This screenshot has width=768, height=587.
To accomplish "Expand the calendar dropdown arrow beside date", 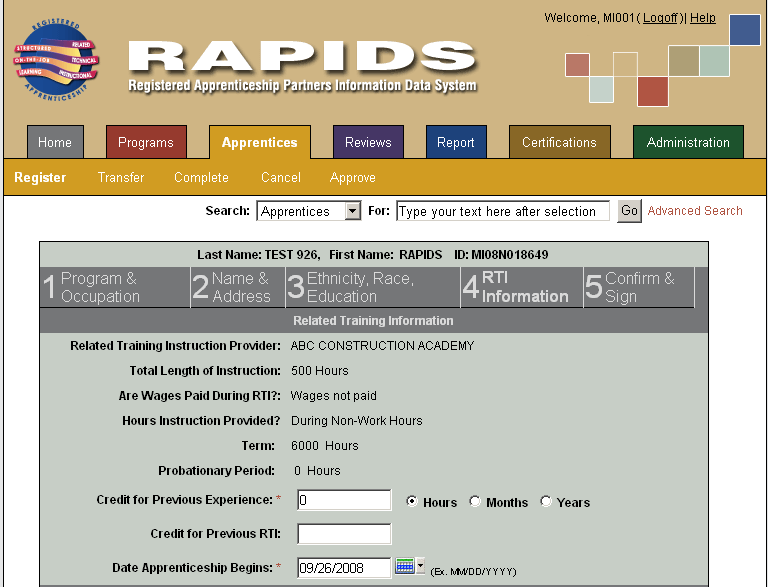I will click(420, 565).
